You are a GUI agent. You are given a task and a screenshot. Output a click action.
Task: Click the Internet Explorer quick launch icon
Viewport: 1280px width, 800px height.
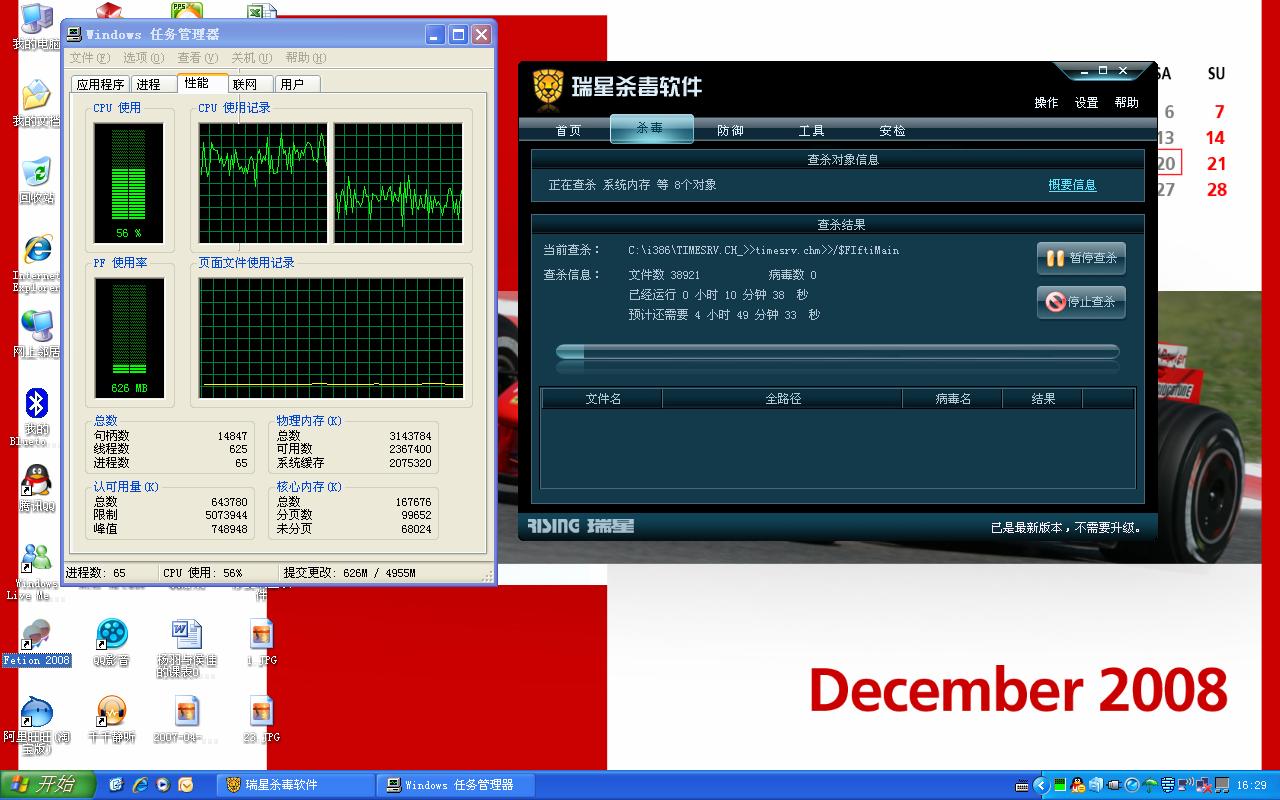(x=140, y=785)
